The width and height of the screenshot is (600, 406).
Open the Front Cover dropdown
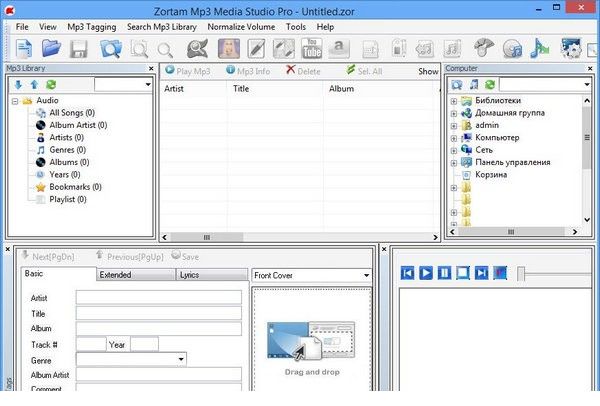(366, 276)
